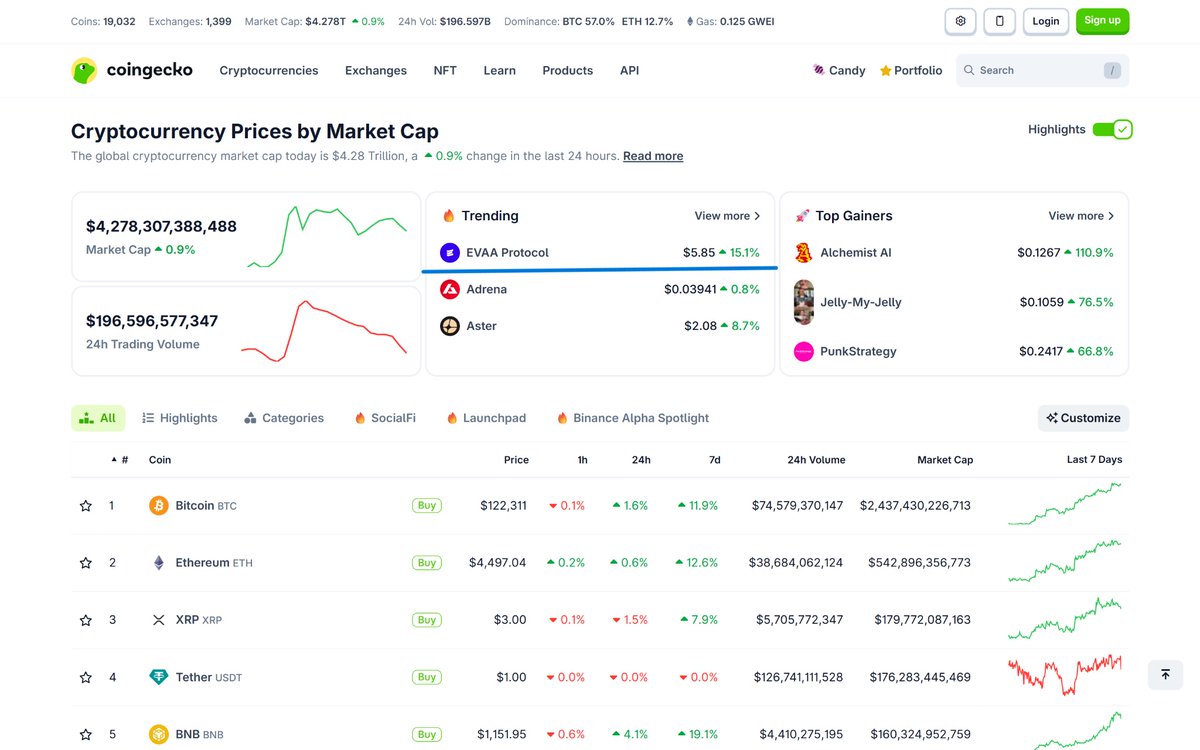Screen dimensions: 1200x750
Task: Click the Read more link
Action: (653, 156)
